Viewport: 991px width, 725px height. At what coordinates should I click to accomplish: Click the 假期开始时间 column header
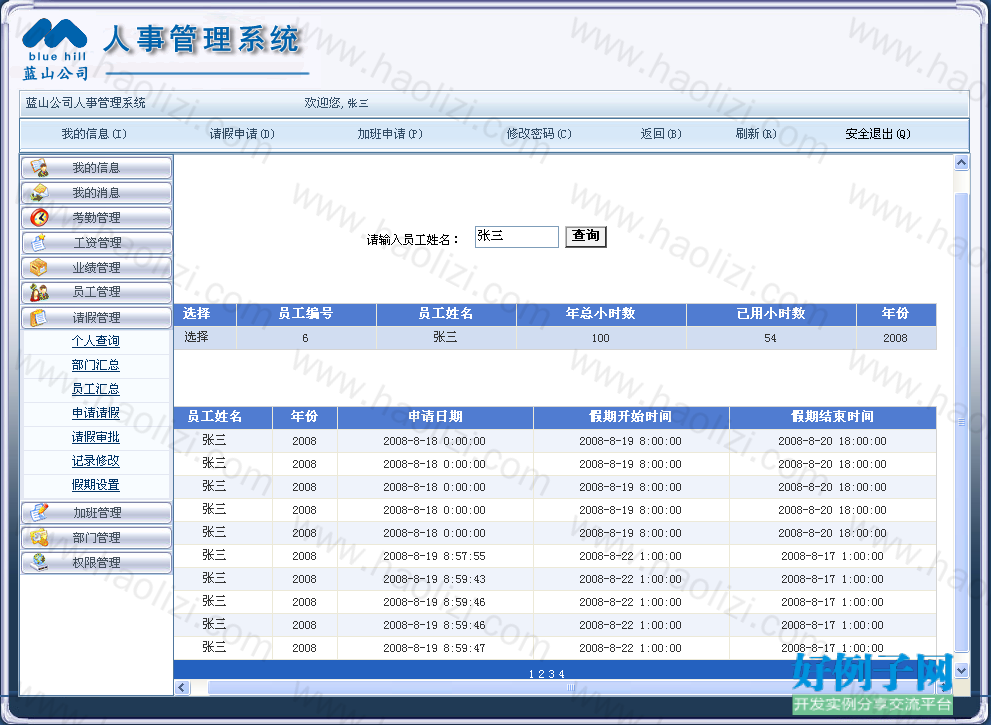pyautogui.click(x=631, y=417)
